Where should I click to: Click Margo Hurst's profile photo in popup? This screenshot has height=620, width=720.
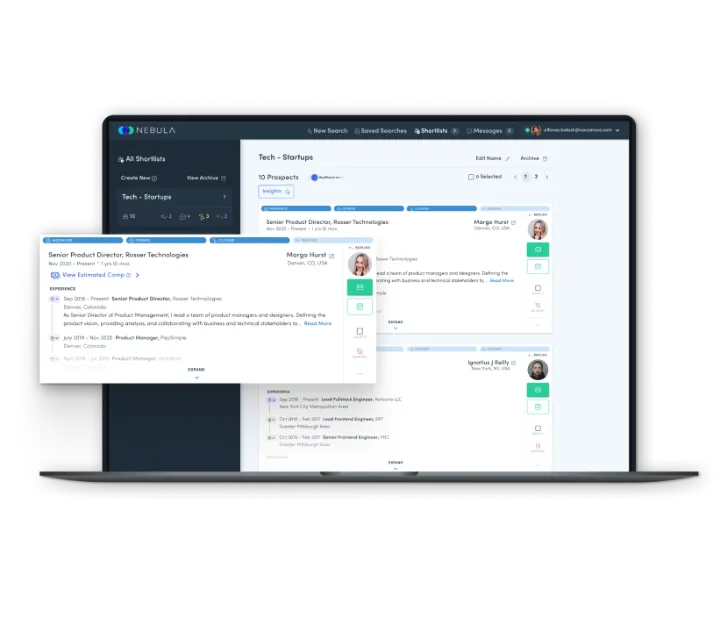coord(360,263)
